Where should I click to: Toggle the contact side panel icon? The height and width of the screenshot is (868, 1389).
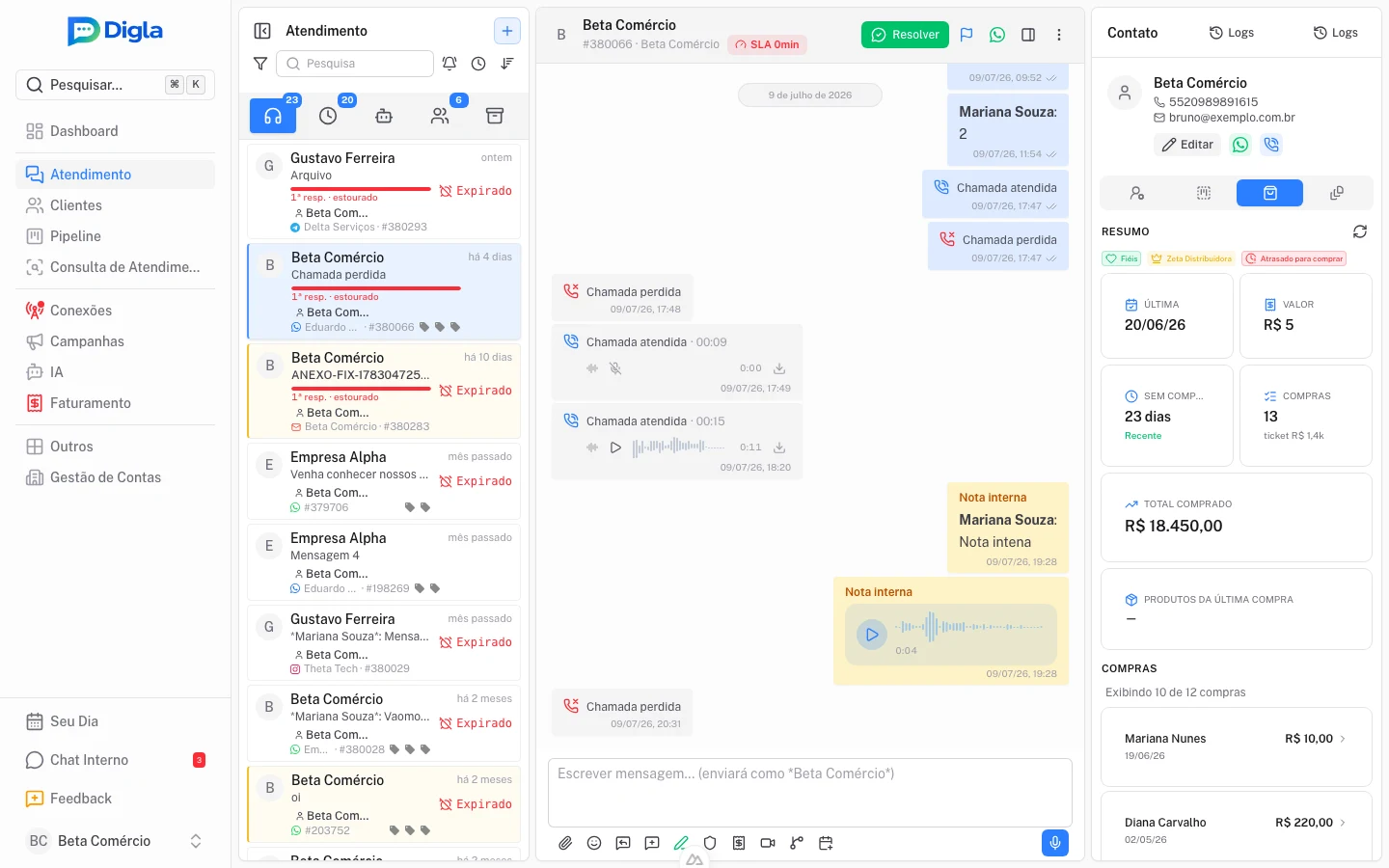coord(1028,35)
